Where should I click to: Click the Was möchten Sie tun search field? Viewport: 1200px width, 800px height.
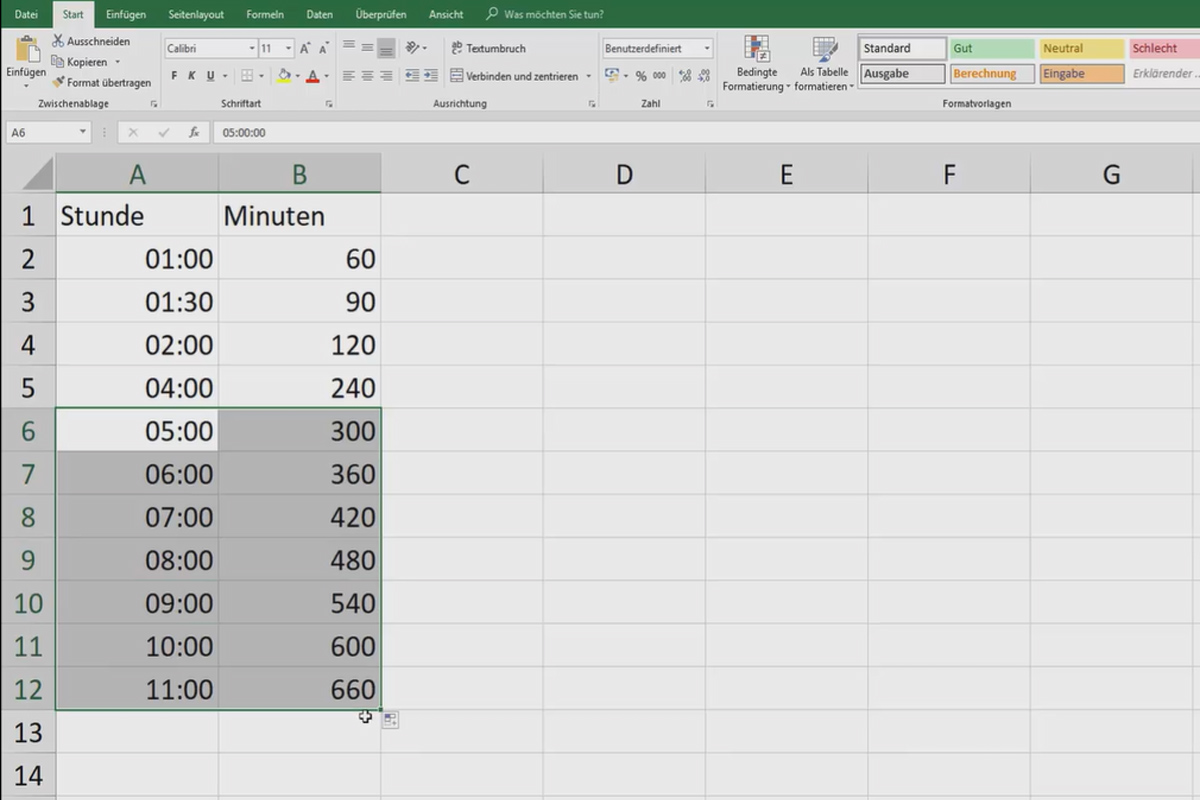(553, 14)
